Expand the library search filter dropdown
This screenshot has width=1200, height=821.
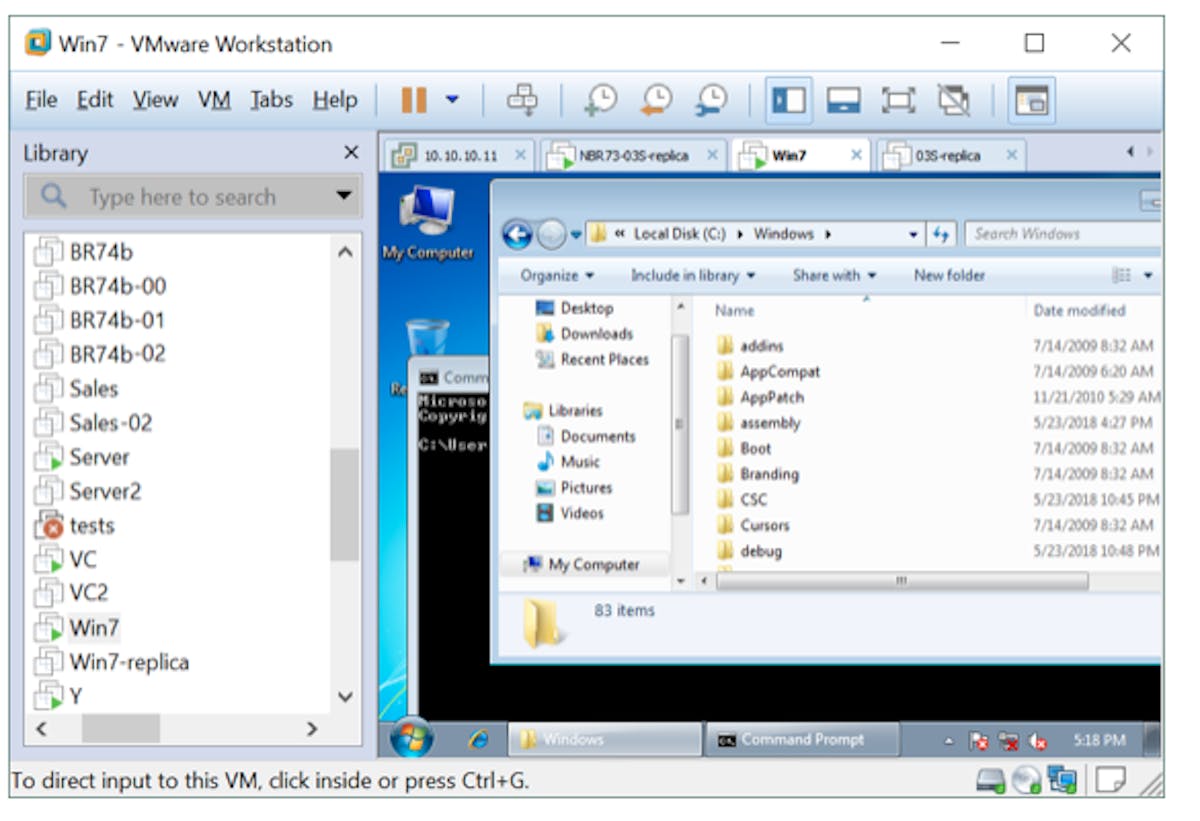tap(344, 196)
